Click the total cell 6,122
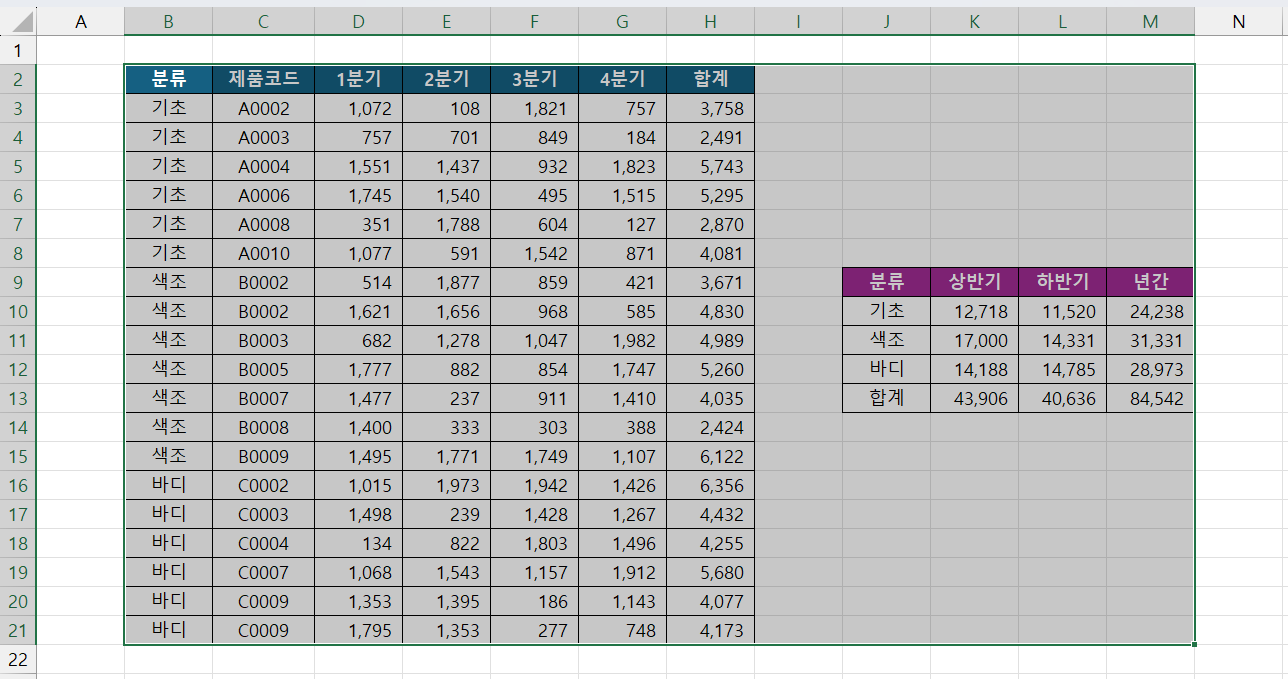The width and height of the screenshot is (1288, 679). pyautogui.click(x=710, y=456)
